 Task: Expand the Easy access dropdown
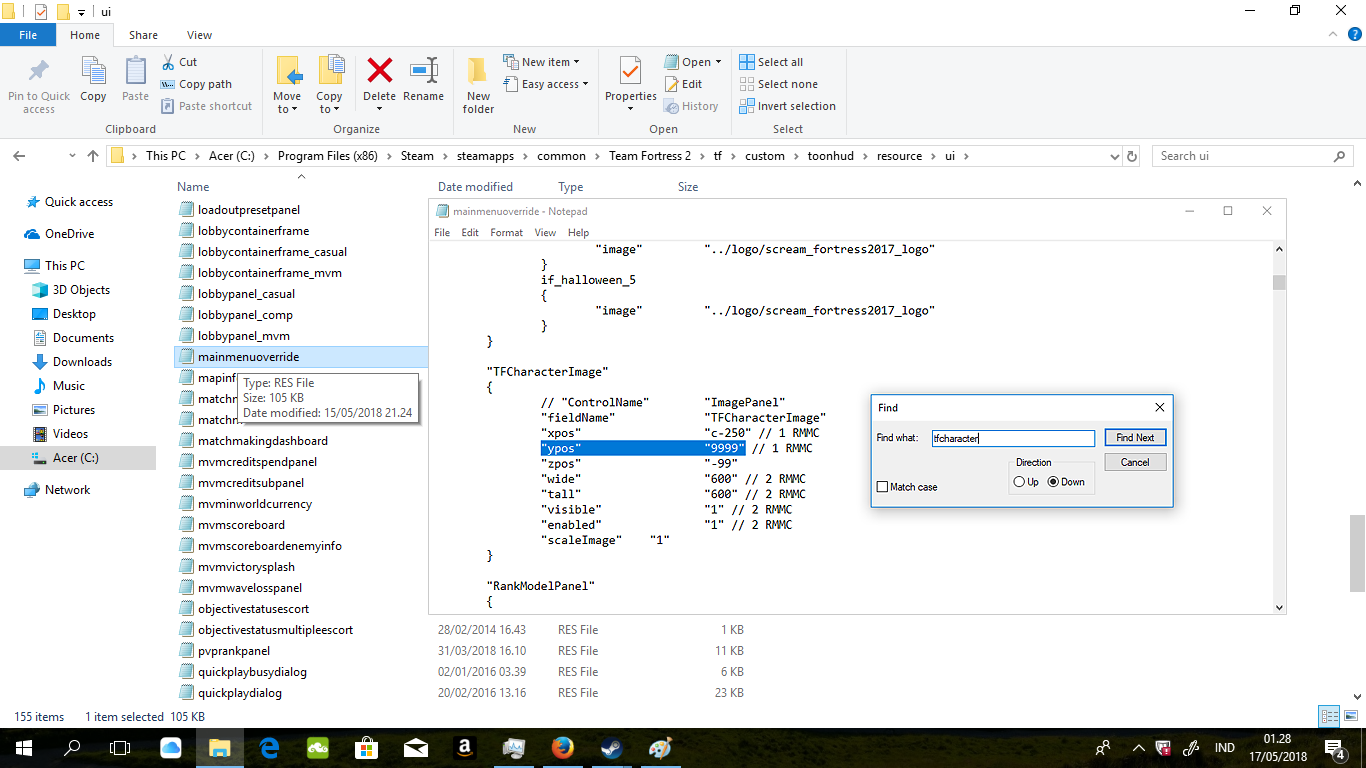(554, 84)
